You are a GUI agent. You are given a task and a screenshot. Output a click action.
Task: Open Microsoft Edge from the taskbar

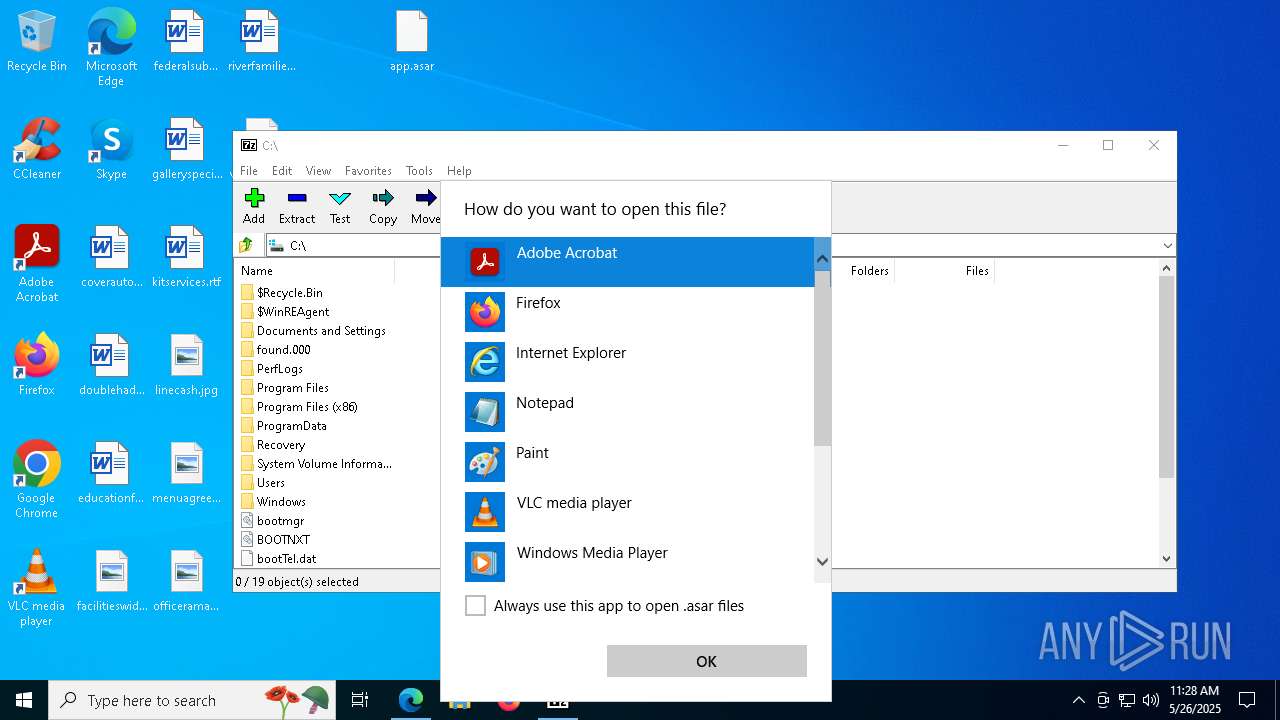coord(411,701)
